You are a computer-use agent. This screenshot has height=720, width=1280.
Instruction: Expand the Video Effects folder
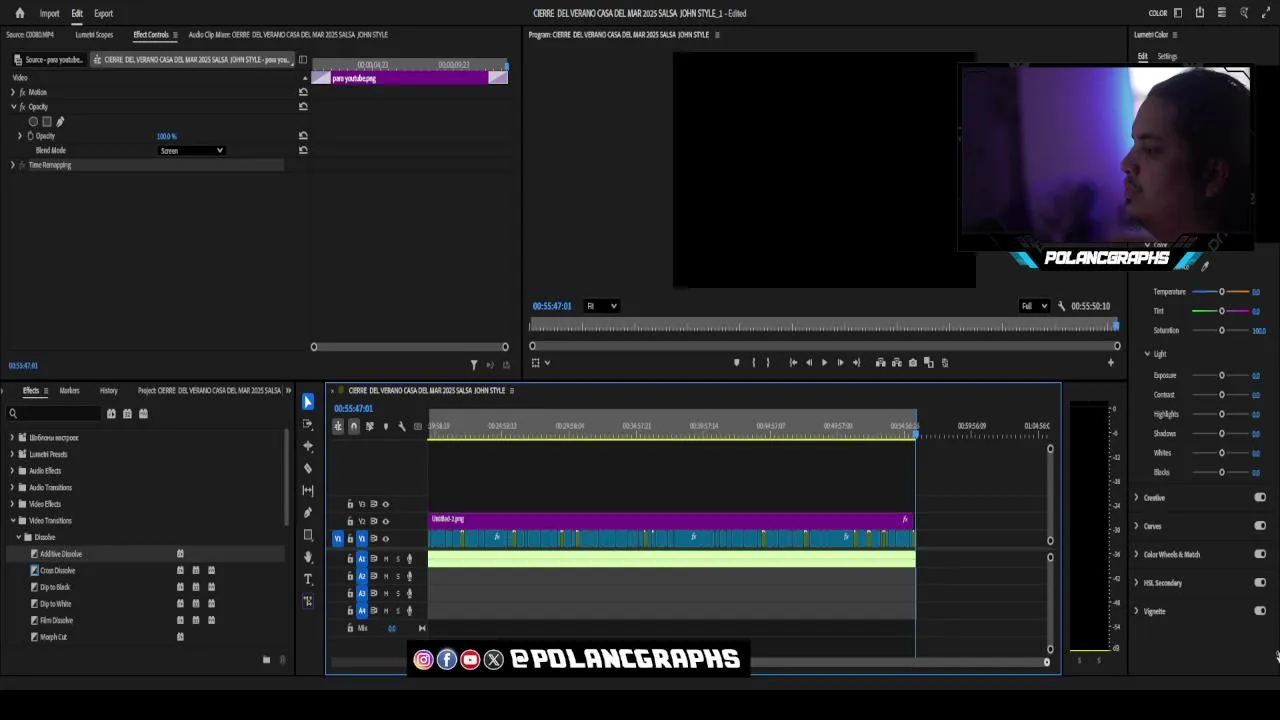12,504
